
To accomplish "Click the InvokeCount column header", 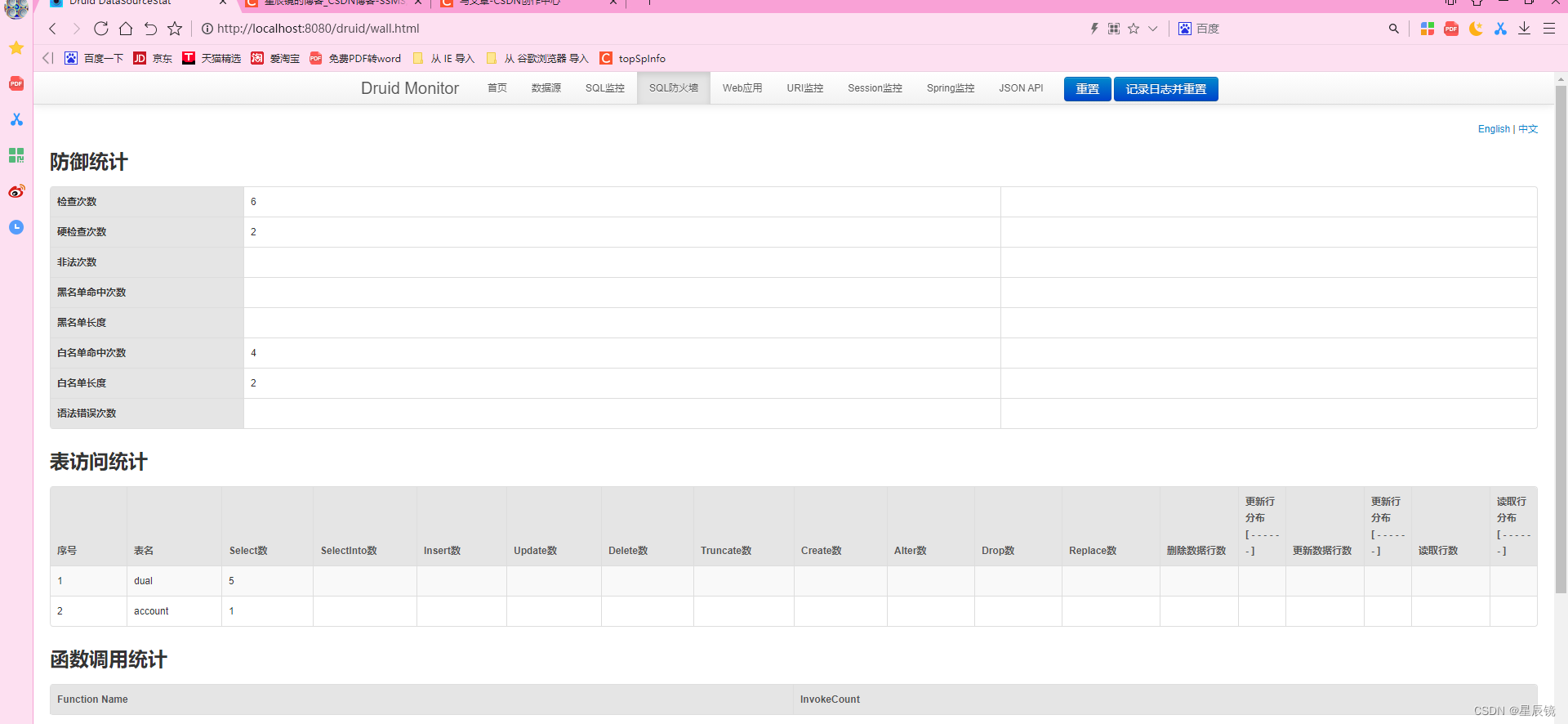I will 1165,699.
